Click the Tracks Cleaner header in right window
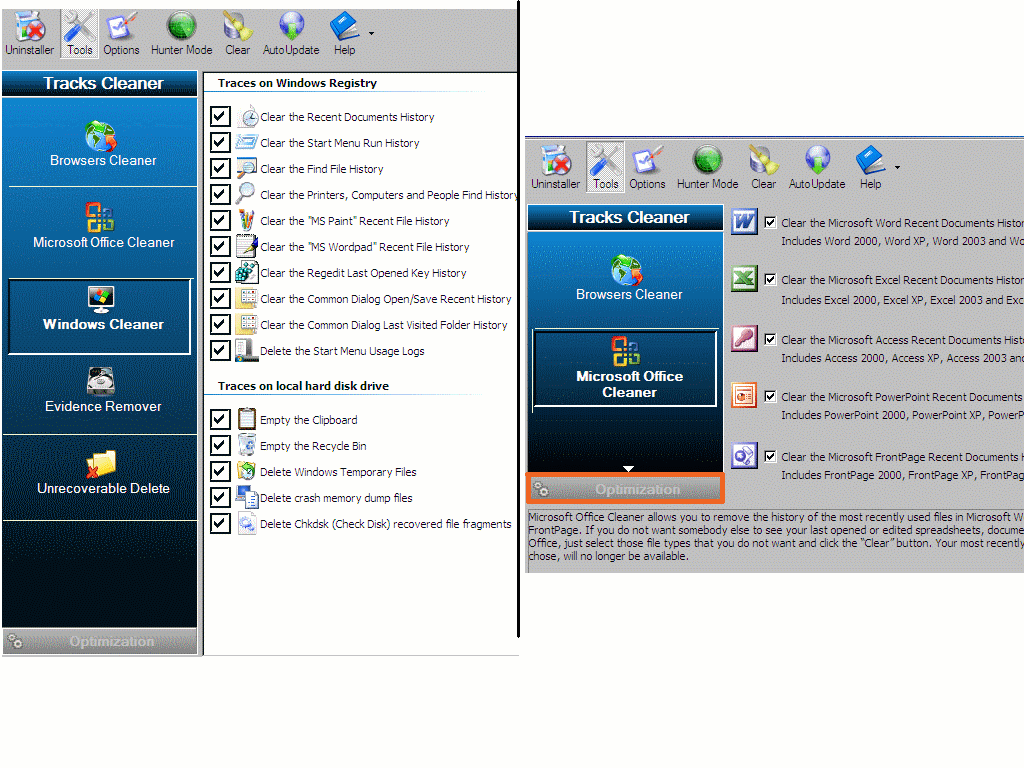This screenshot has height=768, width=1024. coord(626,217)
